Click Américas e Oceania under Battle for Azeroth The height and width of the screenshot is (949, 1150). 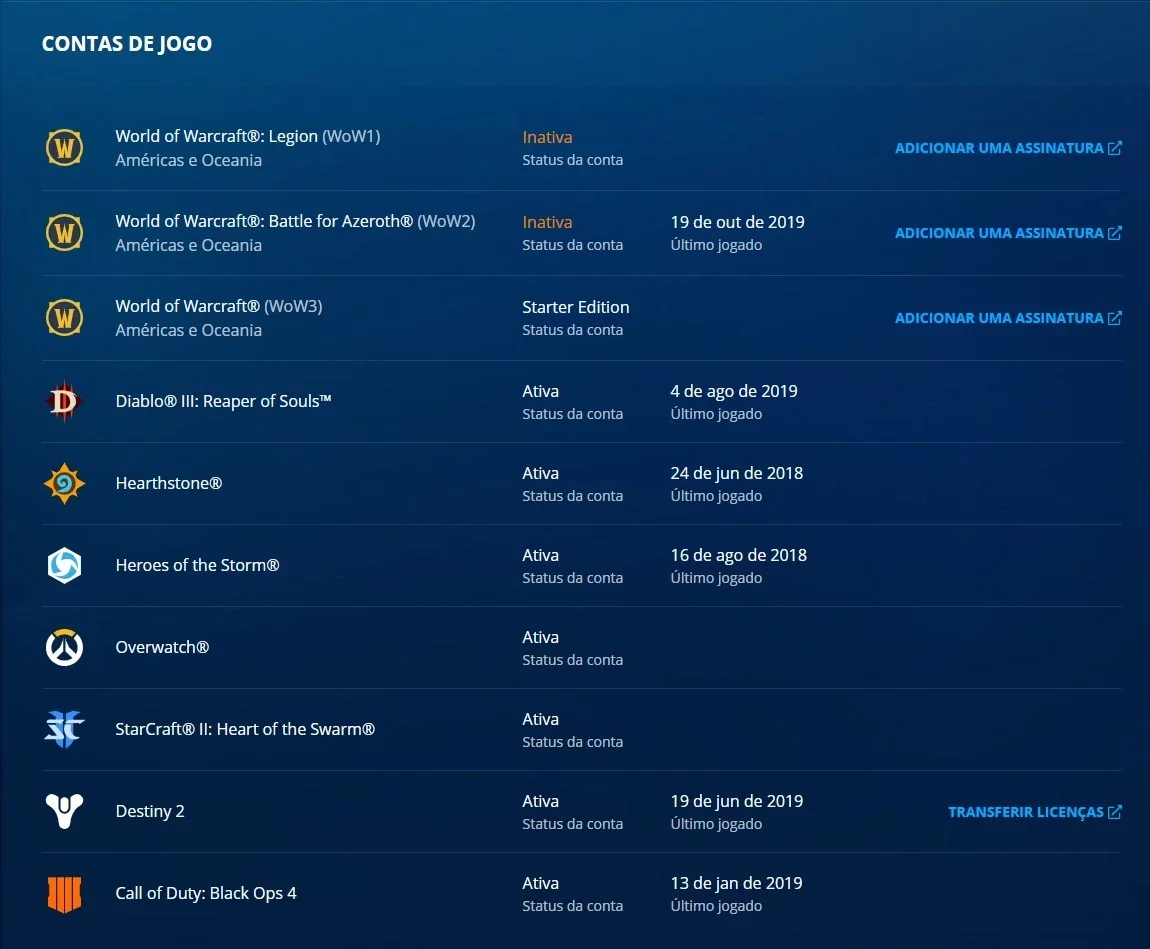point(188,246)
